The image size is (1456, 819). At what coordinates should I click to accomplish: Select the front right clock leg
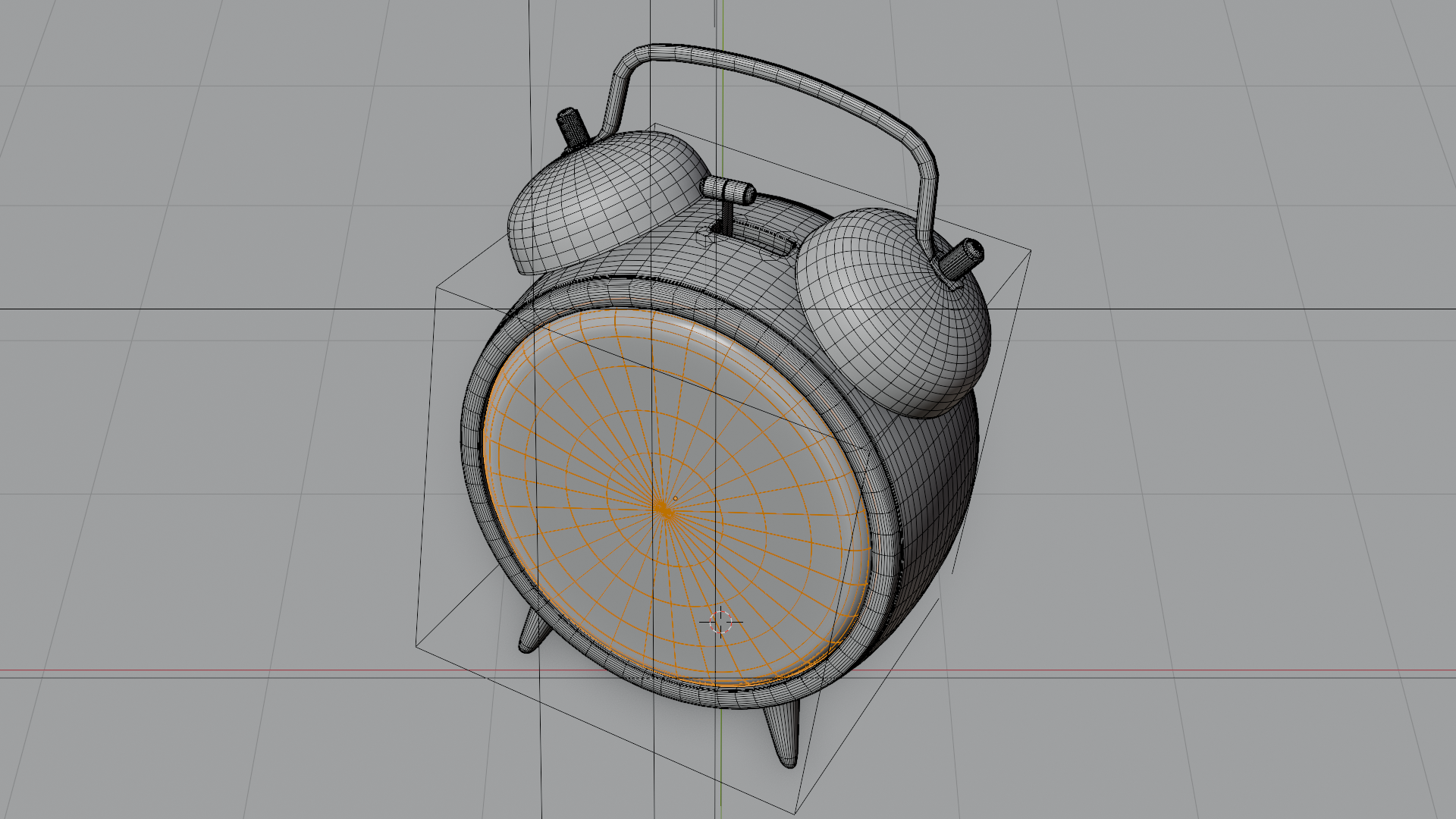point(783,734)
